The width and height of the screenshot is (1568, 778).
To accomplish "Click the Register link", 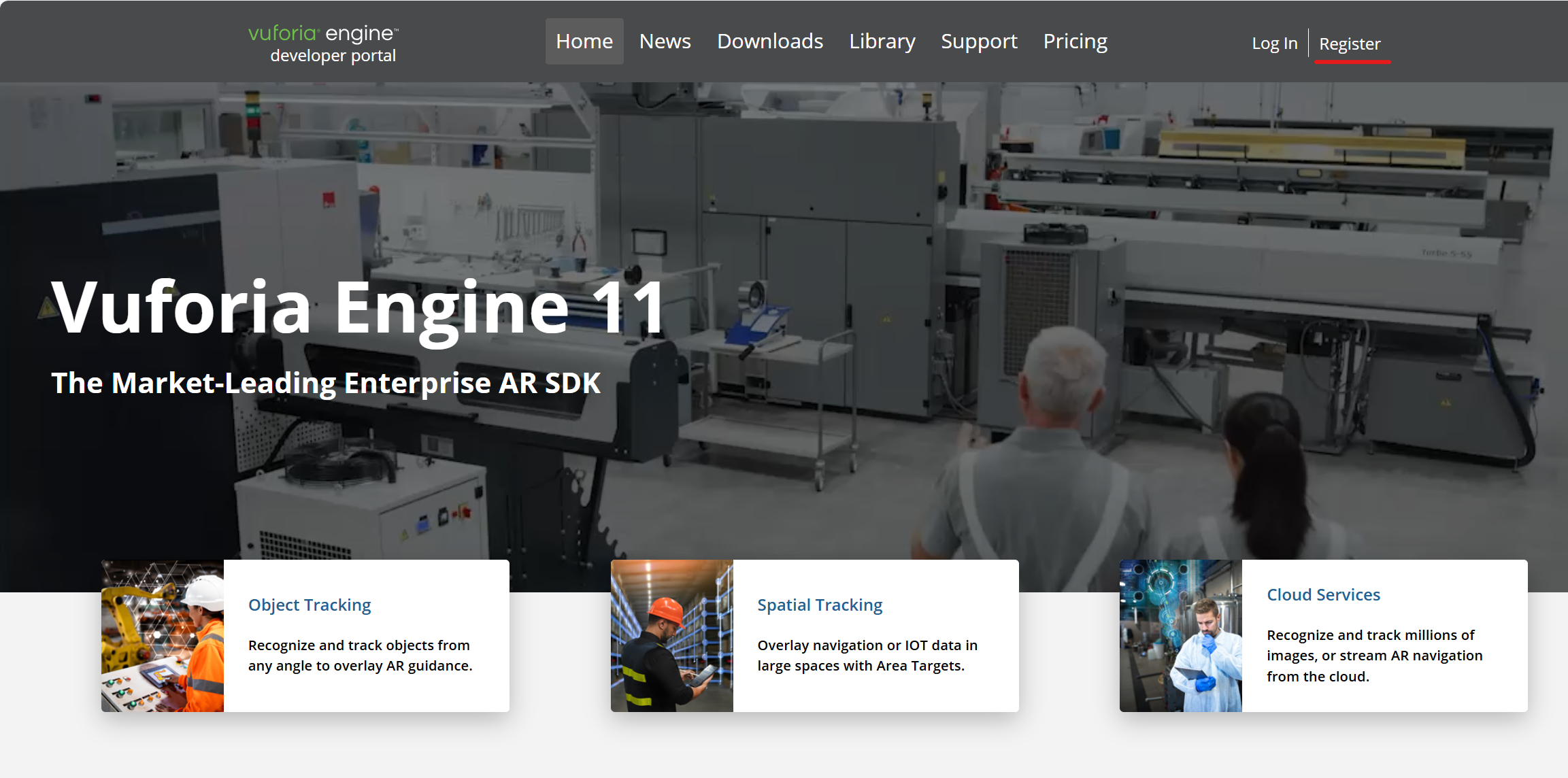I will pos(1350,44).
